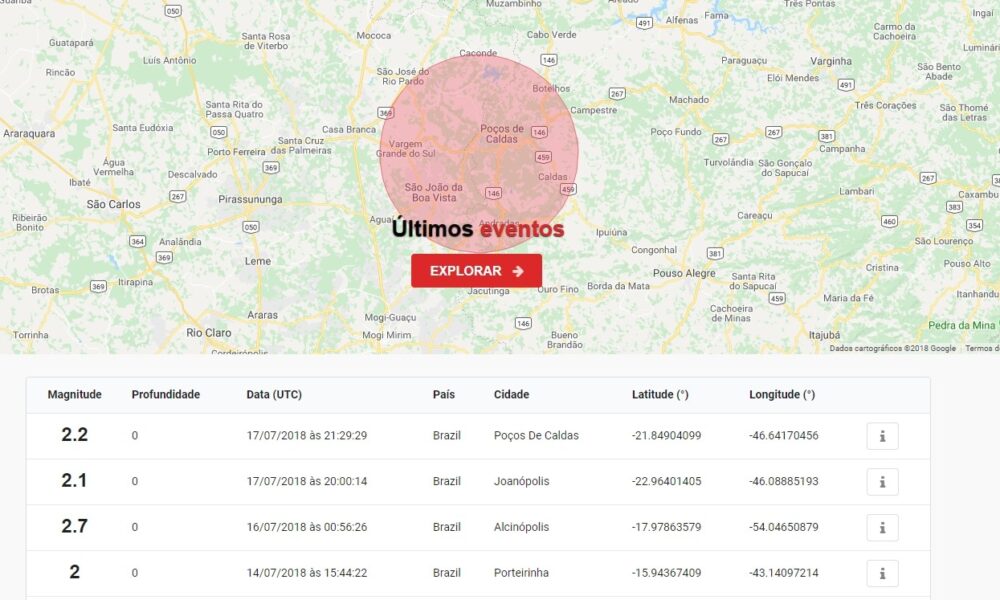Select magnitude 2.7 value
1000x600 pixels.
(75, 527)
